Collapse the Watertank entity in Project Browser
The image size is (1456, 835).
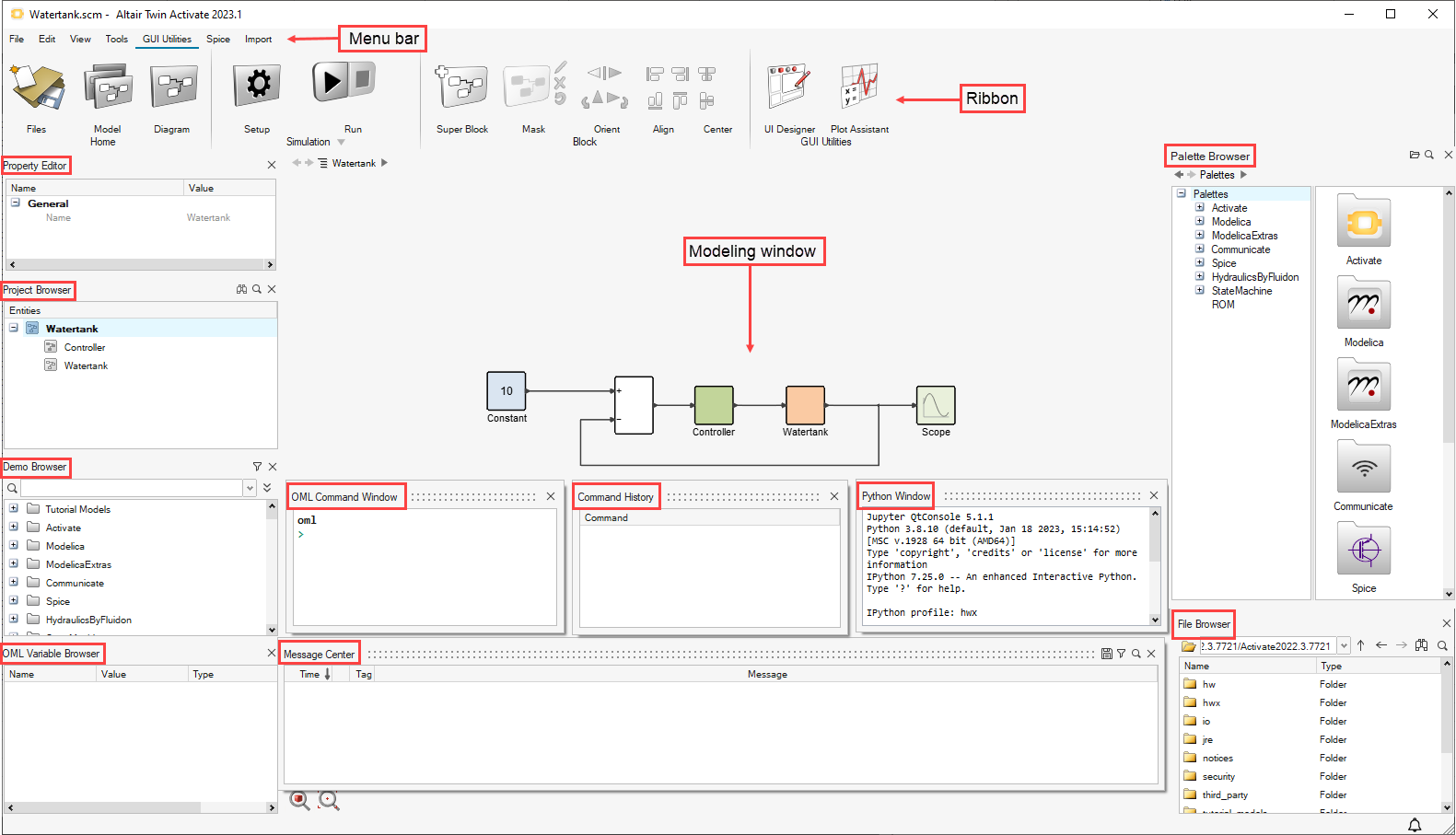[x=14, y=328]
